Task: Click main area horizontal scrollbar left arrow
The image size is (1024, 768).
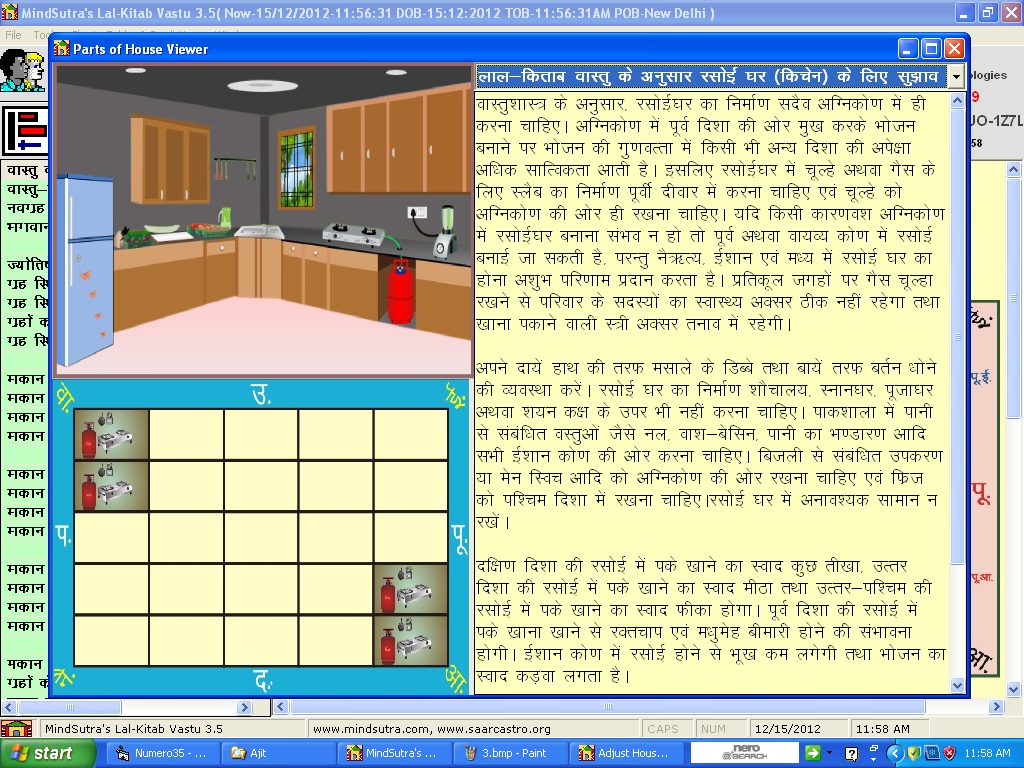Action: (x=281, y=707)
